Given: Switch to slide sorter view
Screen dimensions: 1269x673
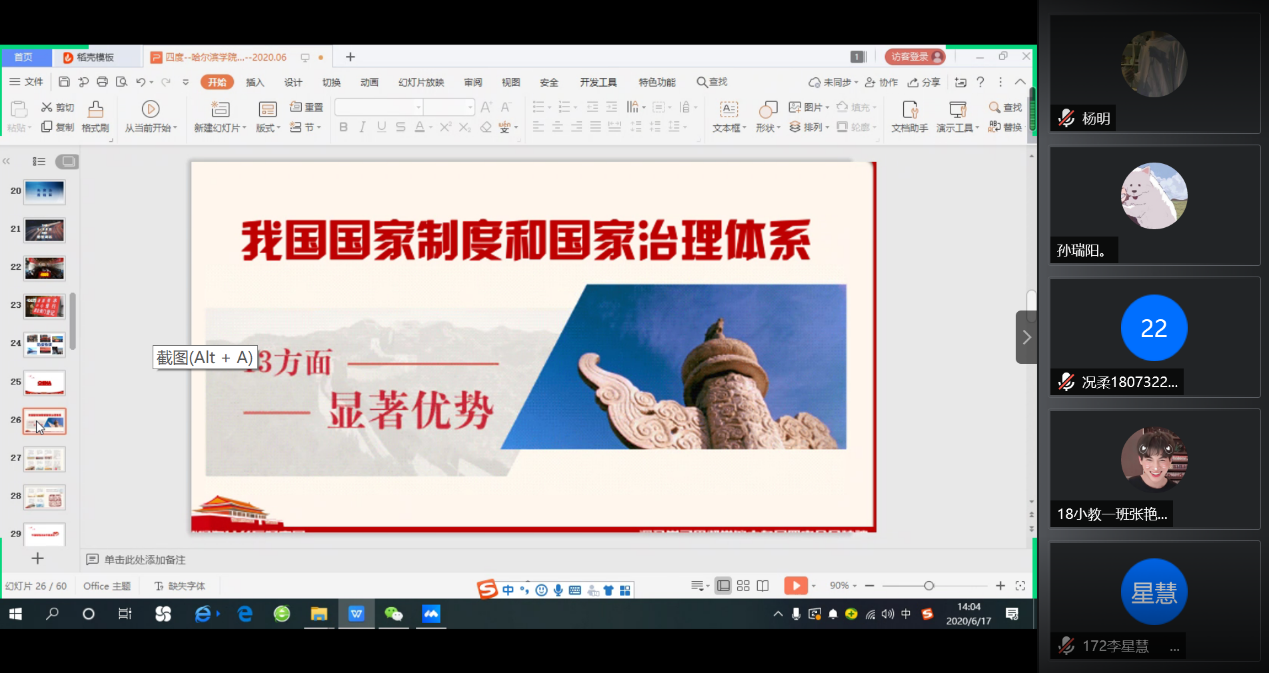Looking at the screenshot, I should pyautogui.click(x=743, y=586).
